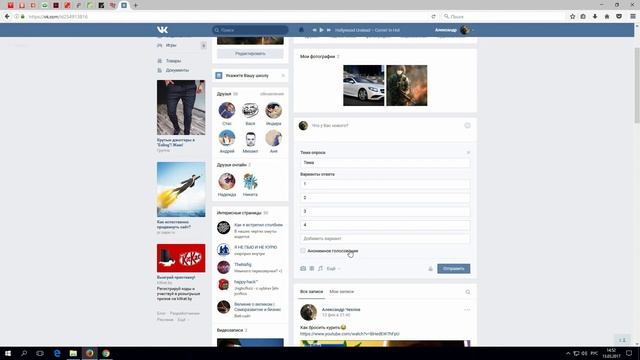
Task: Open Документы in the left sidebar
Action: click(177, 70)
